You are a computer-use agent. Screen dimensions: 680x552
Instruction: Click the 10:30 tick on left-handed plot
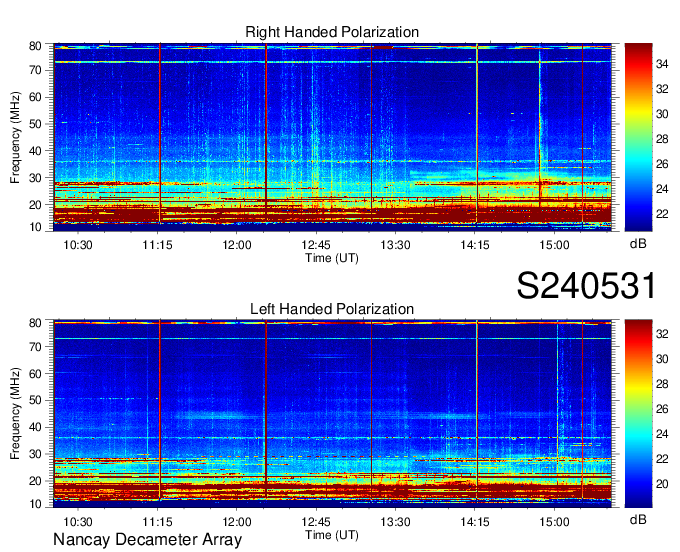point(78,522)
